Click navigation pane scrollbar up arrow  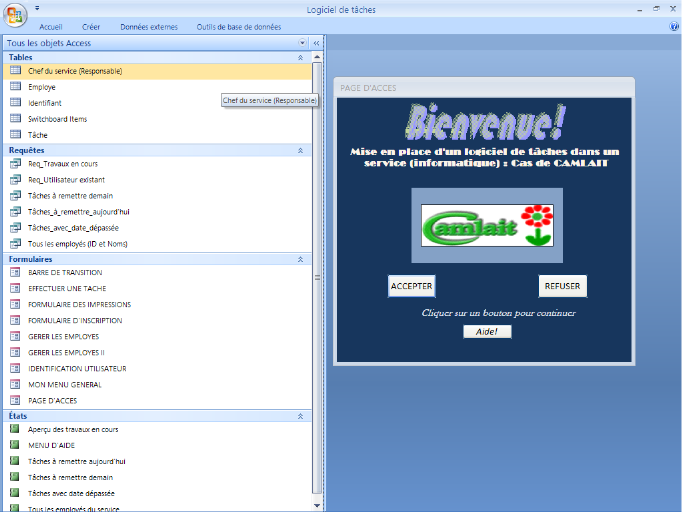tap(317, 57)
